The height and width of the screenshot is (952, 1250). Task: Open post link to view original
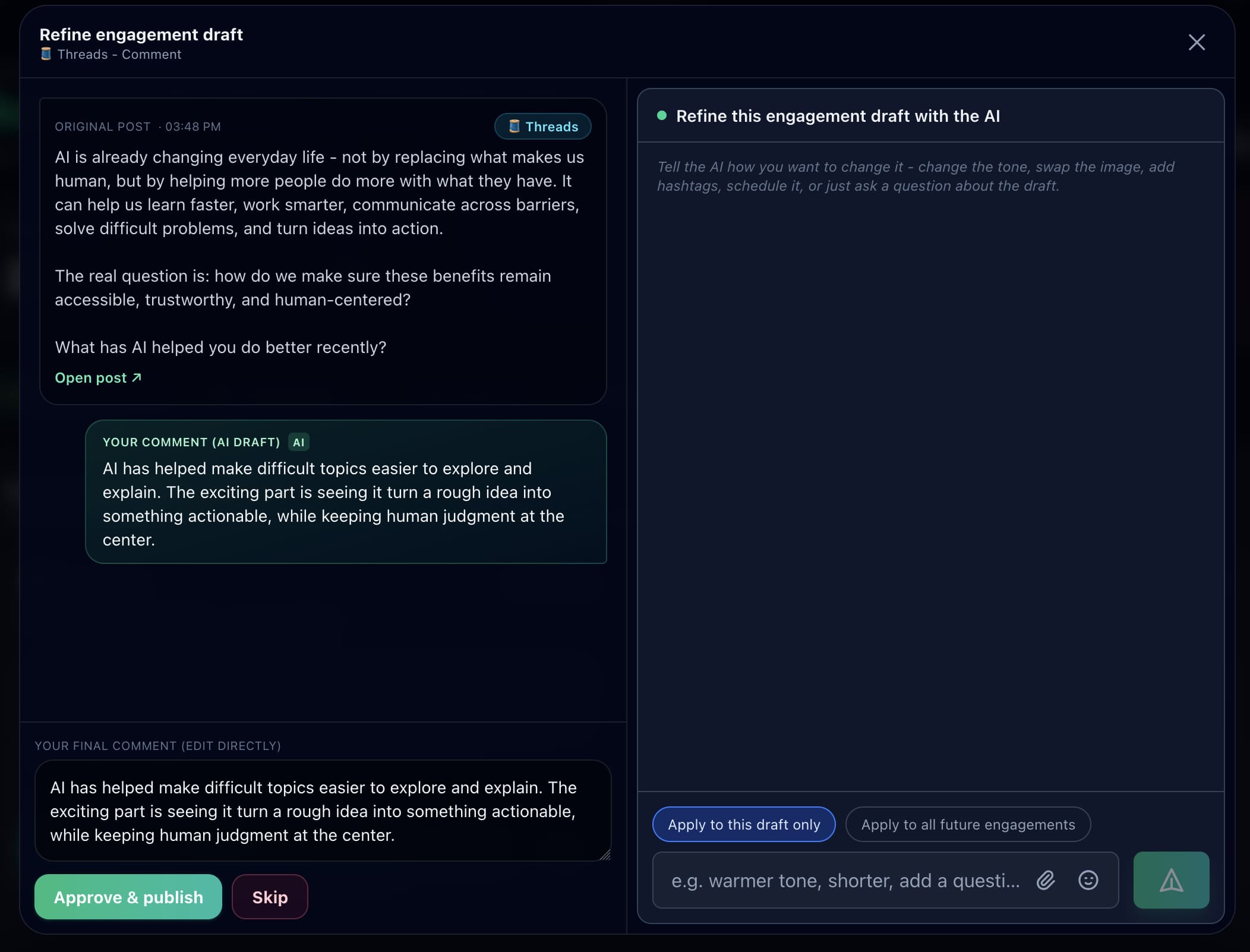(98, 378)
